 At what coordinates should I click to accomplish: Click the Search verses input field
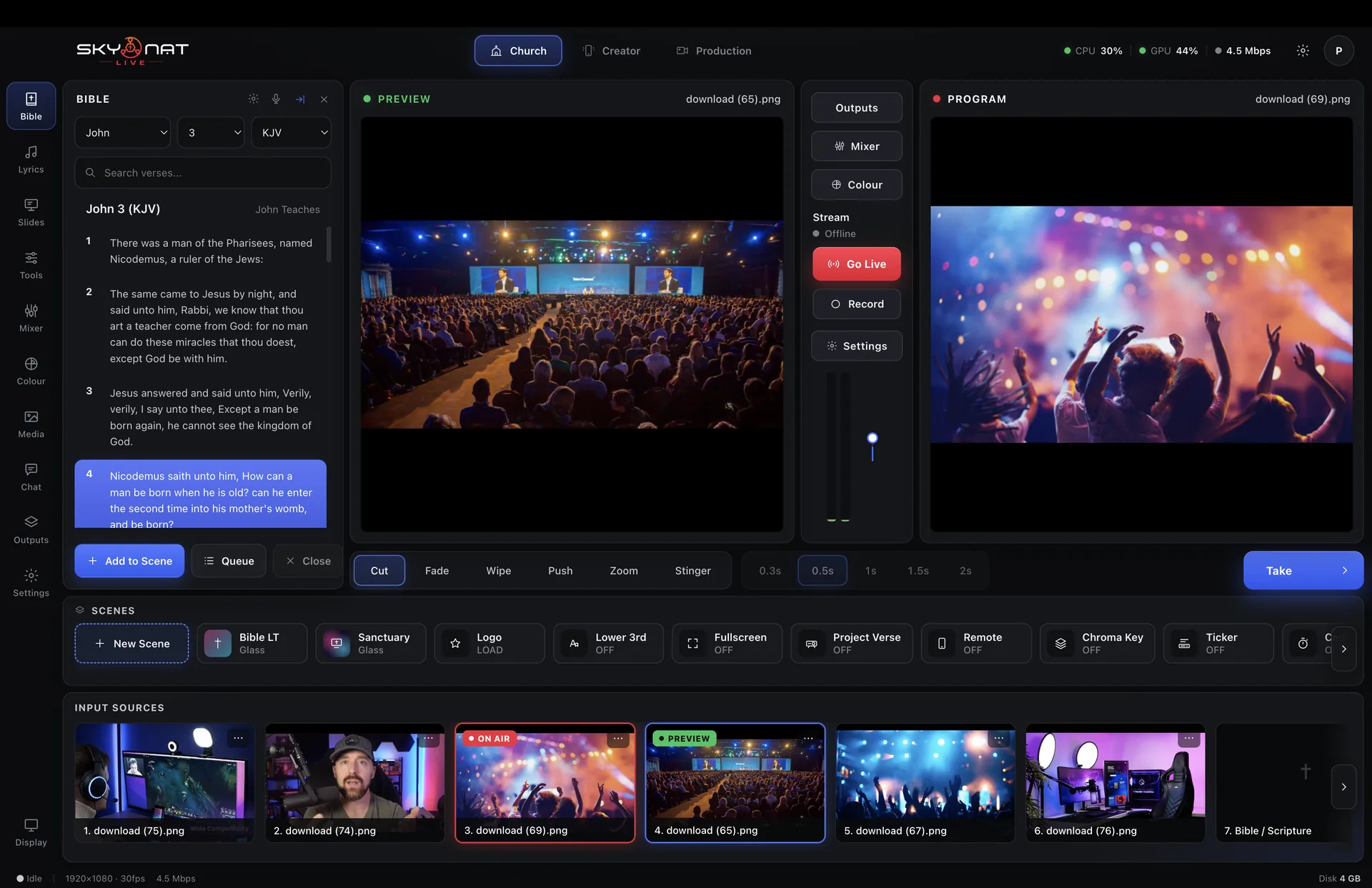[x=202, y=172]
